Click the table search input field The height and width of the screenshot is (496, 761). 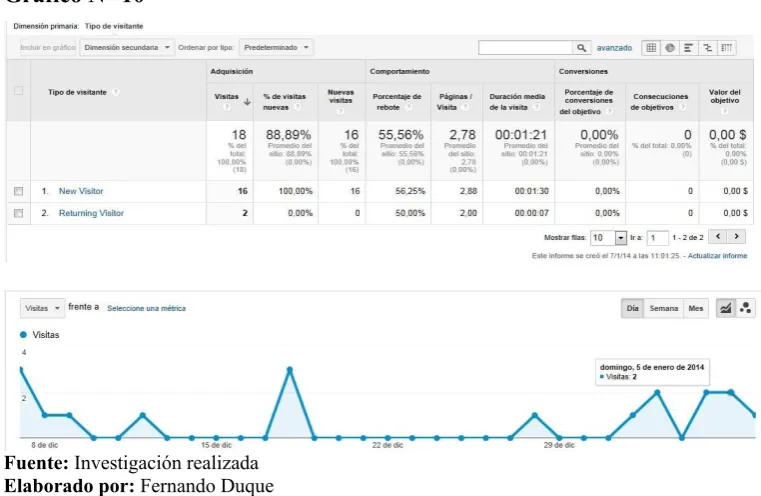[526, 48]
